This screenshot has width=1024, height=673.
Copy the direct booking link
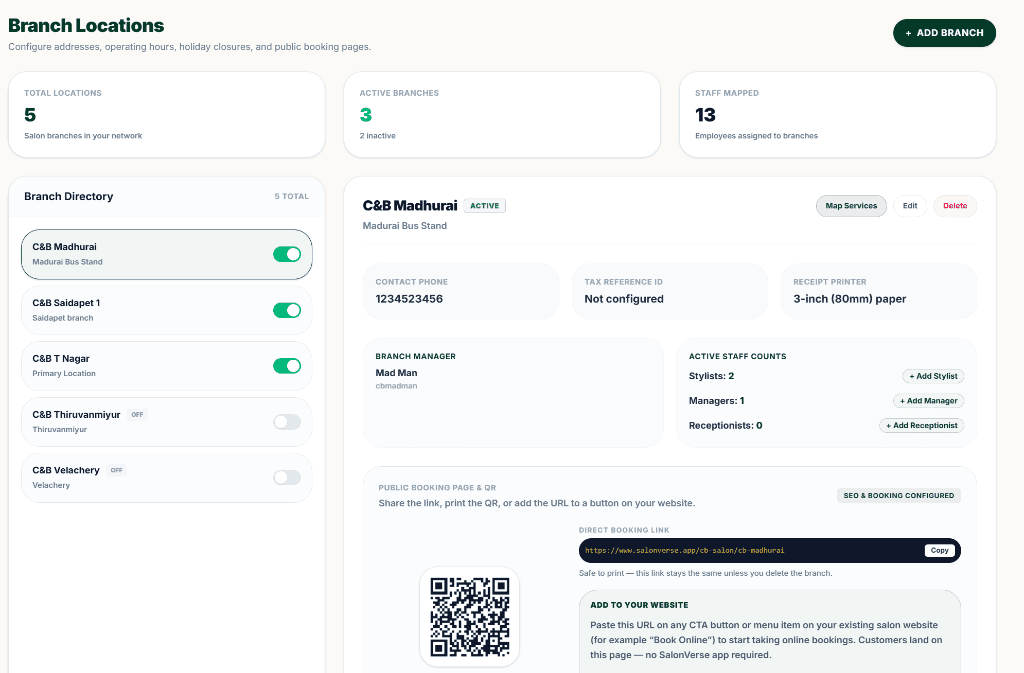click(939, 550)
